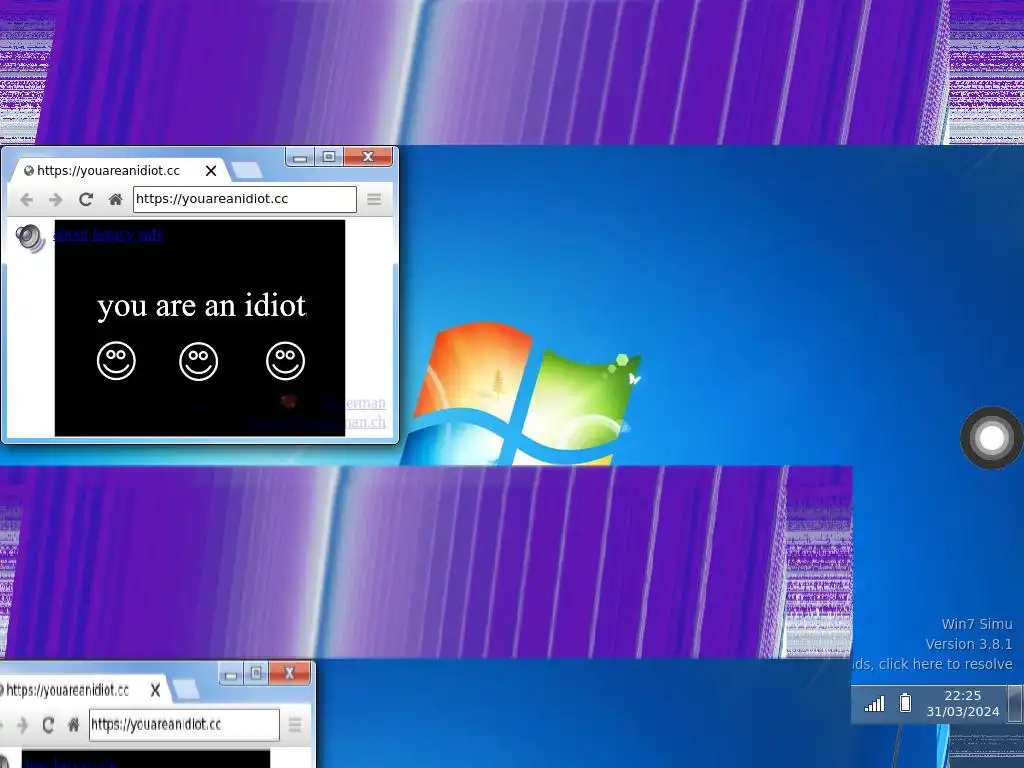Viewport: 1024px width, 768px height.
Task: Minimize the upper browser window
Action: point(300,157)
